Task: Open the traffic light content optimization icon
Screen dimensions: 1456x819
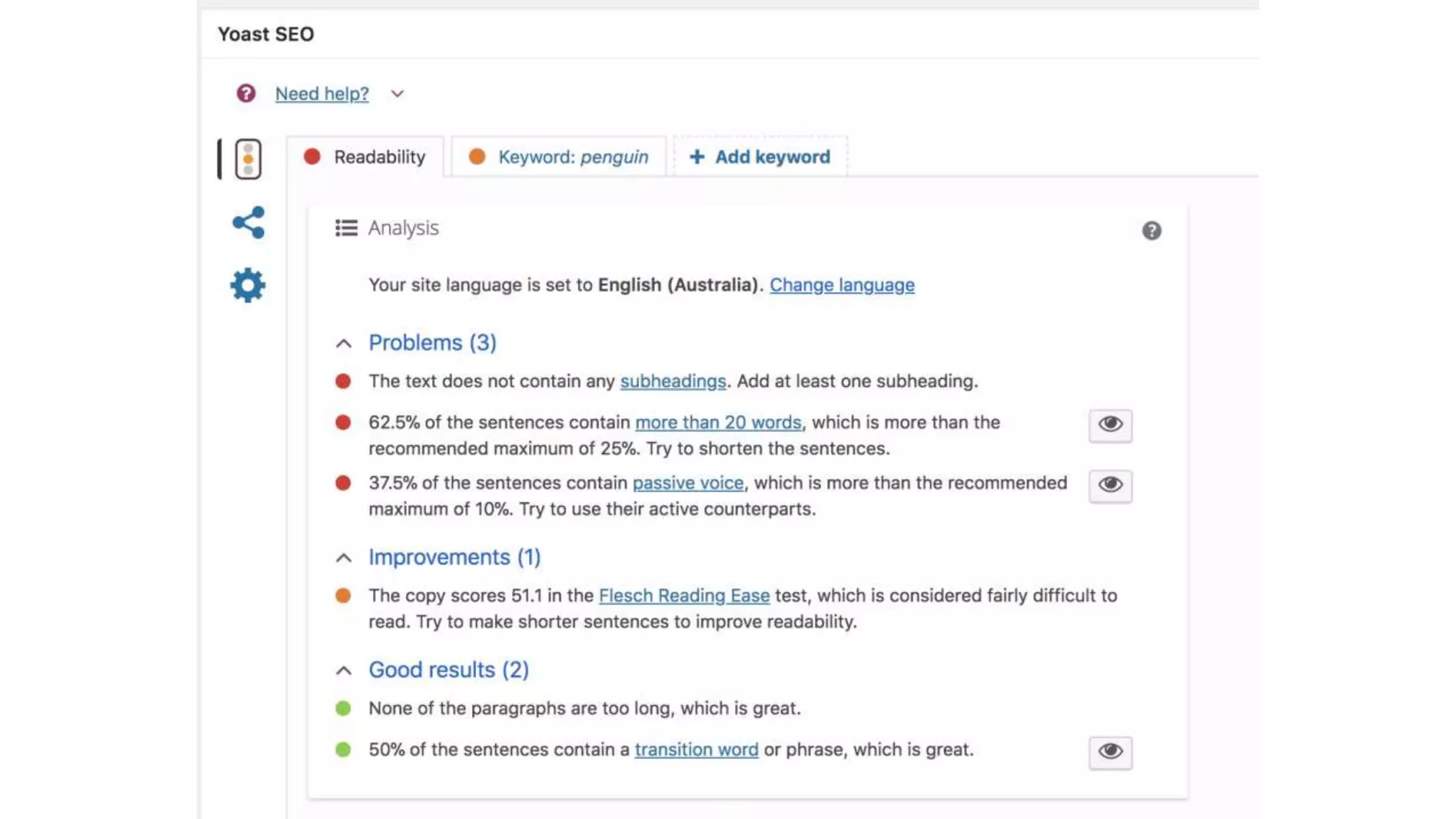Action: tap(248, 159)
